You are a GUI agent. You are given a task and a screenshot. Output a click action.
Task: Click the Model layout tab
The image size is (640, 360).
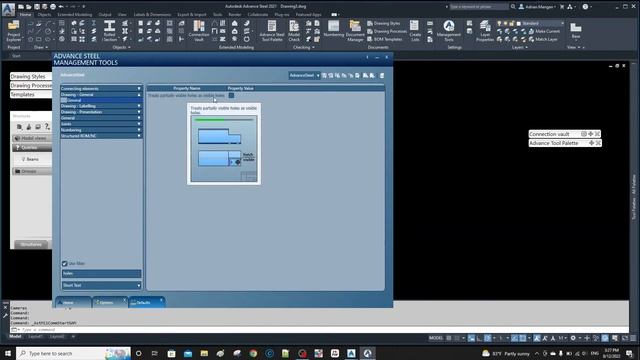(15, 337)
